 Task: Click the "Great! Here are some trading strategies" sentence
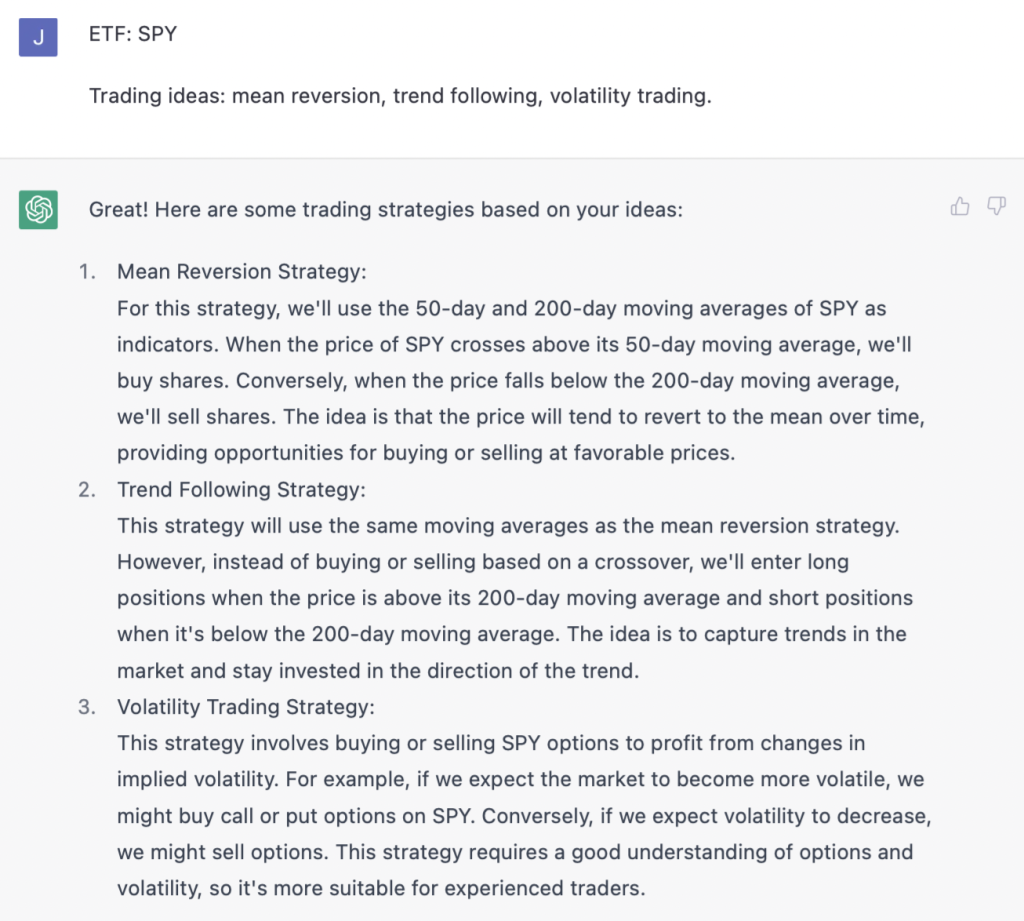coord(385,210)
